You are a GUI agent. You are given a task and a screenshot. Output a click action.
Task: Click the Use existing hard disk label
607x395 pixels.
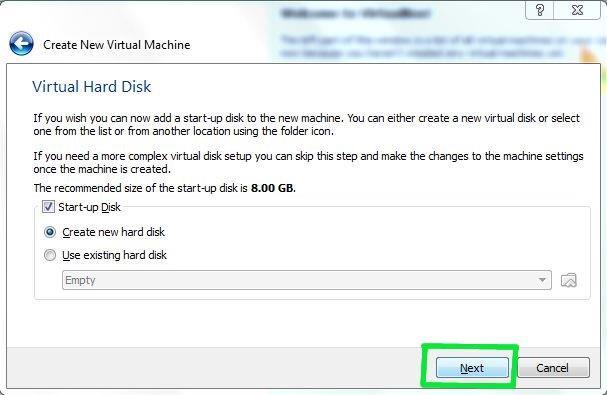pyautogui.click(x=114, y=255)
